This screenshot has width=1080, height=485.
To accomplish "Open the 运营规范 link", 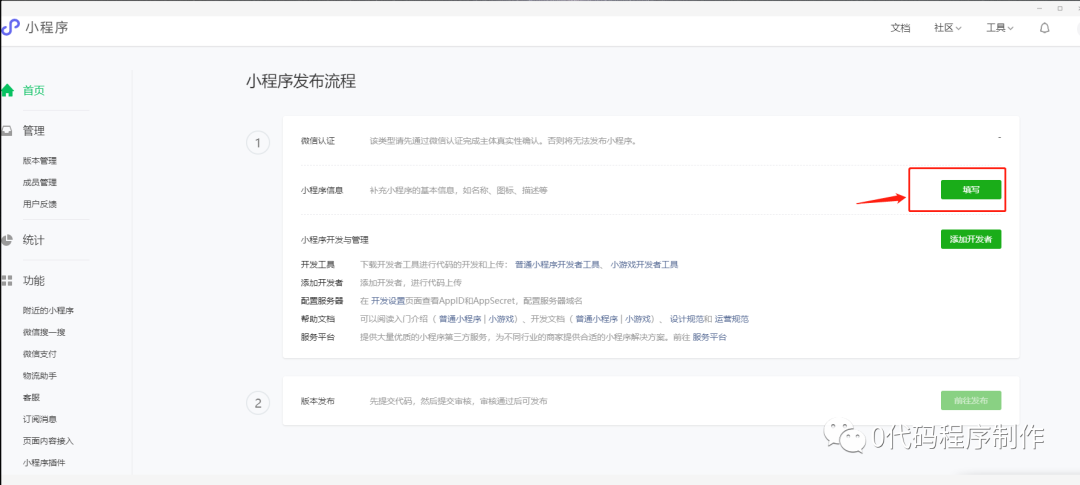I will click(731, 319).
